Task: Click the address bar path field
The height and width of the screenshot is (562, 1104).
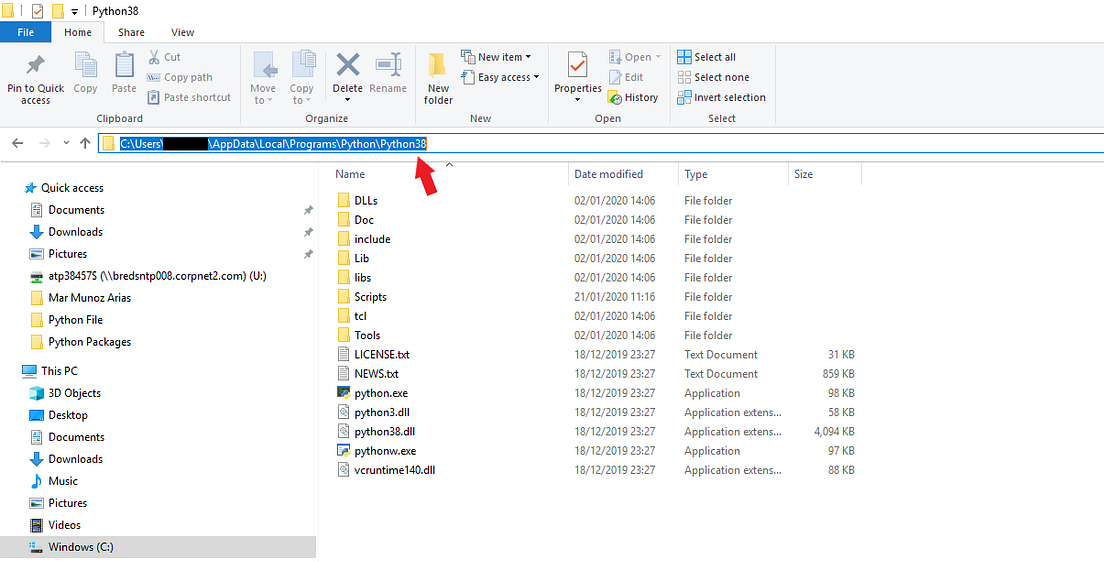Action: click(601, 144)
